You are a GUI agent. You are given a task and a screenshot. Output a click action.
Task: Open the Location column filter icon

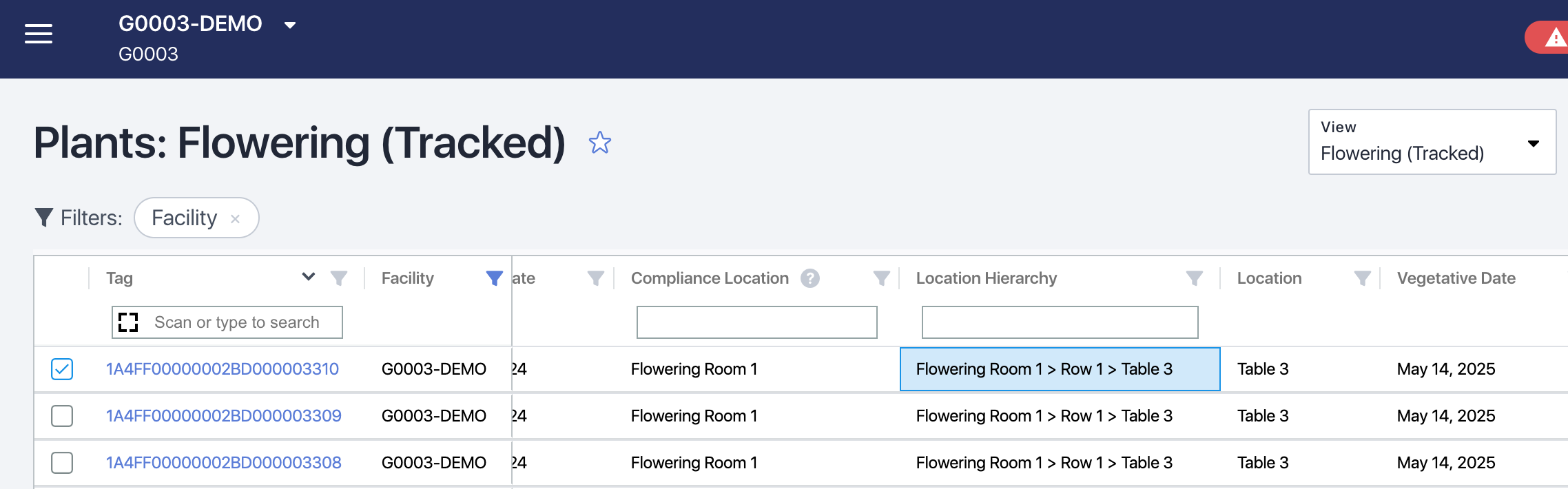[x=1361, y=278]
